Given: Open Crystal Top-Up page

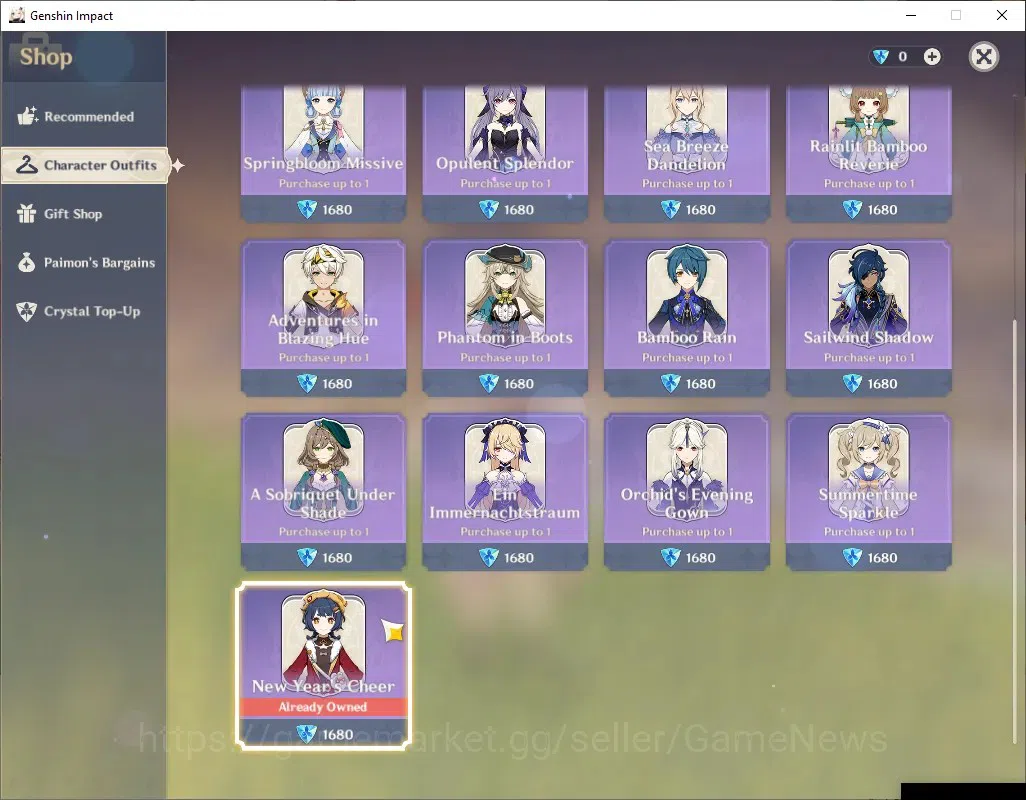Looking at the screenshot, I should [84, 311].
